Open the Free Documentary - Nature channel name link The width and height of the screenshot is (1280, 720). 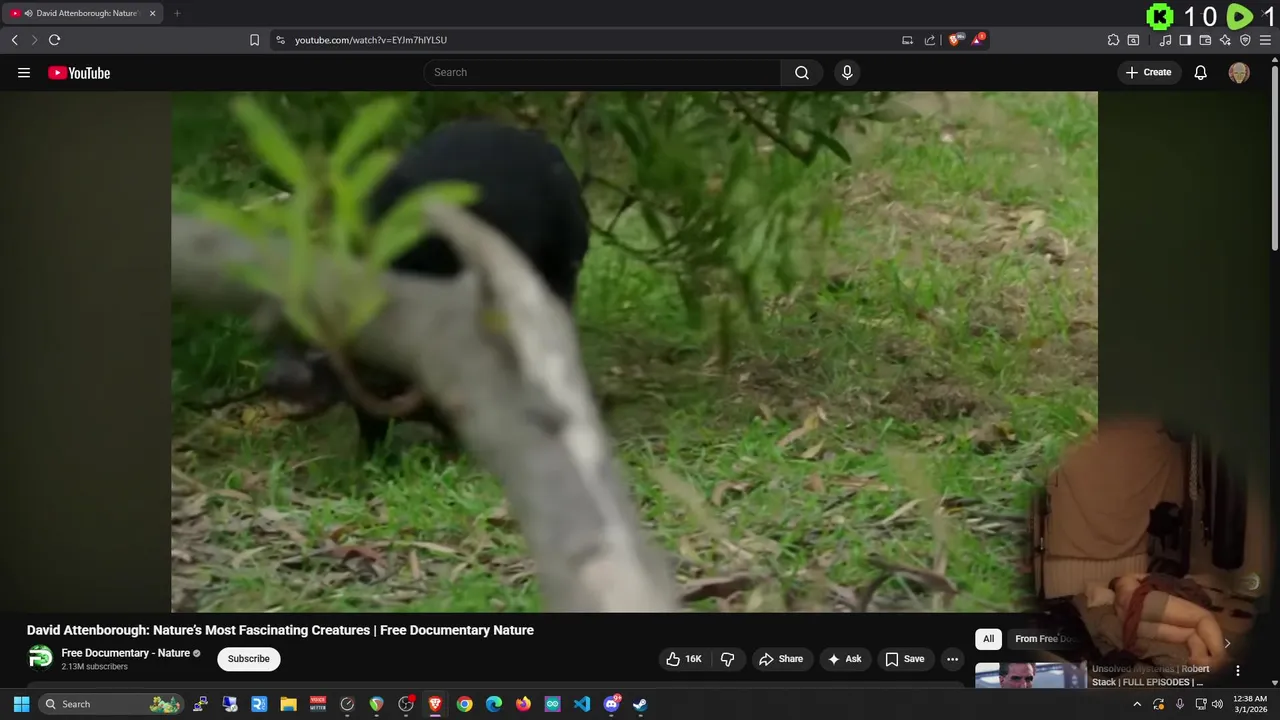125,653
